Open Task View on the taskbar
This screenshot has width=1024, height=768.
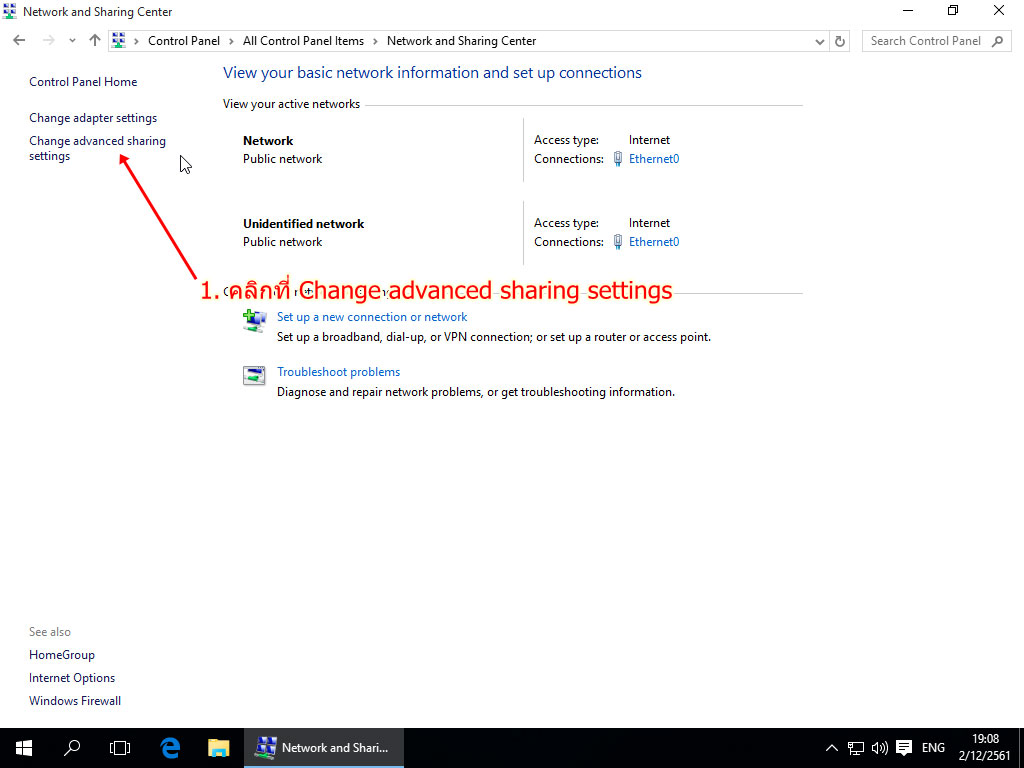pos(120,747)
